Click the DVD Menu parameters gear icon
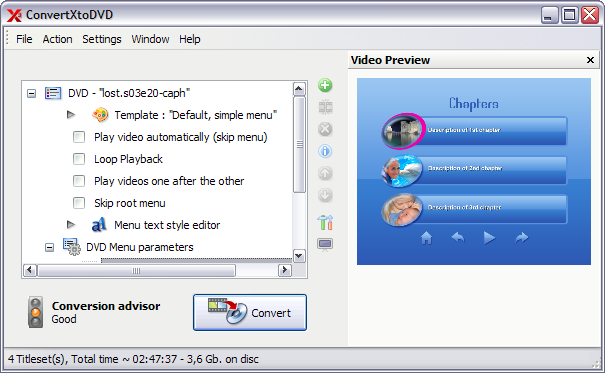 tap(72, 247)
